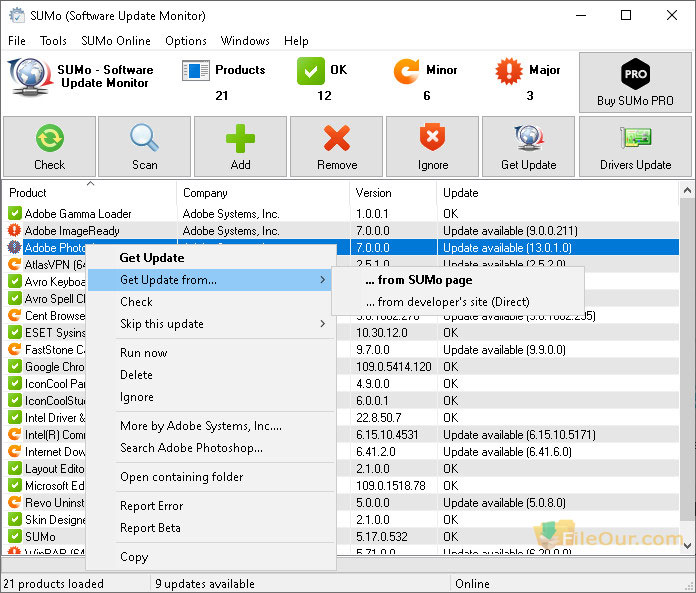Click the minor update icon beside AtlasVPN
The width and height of the screenshot is (696, 593).
click(15, 265)
